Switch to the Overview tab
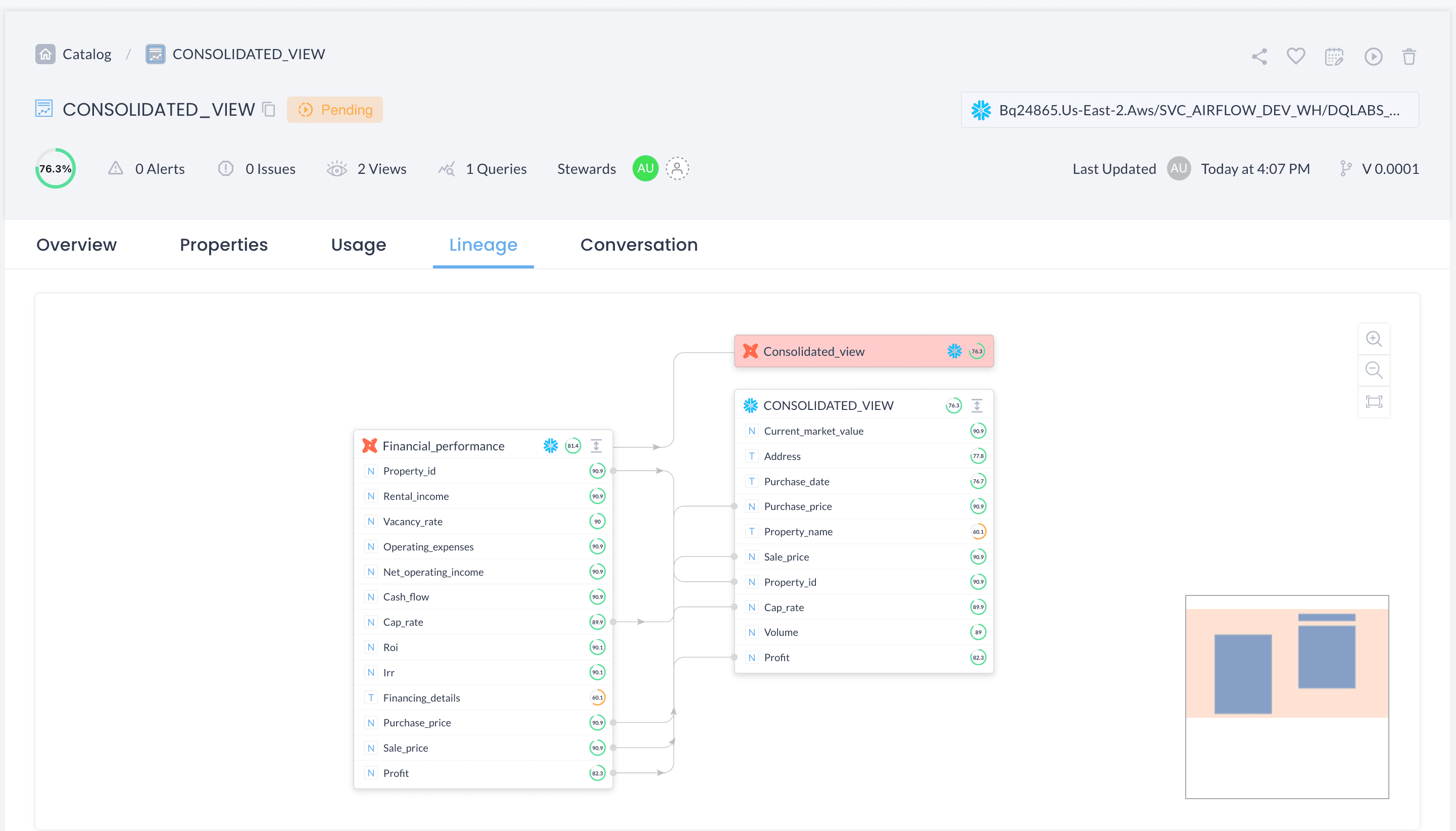The width and height of the screenshot is (1456, 831). (x=76, y=244)
